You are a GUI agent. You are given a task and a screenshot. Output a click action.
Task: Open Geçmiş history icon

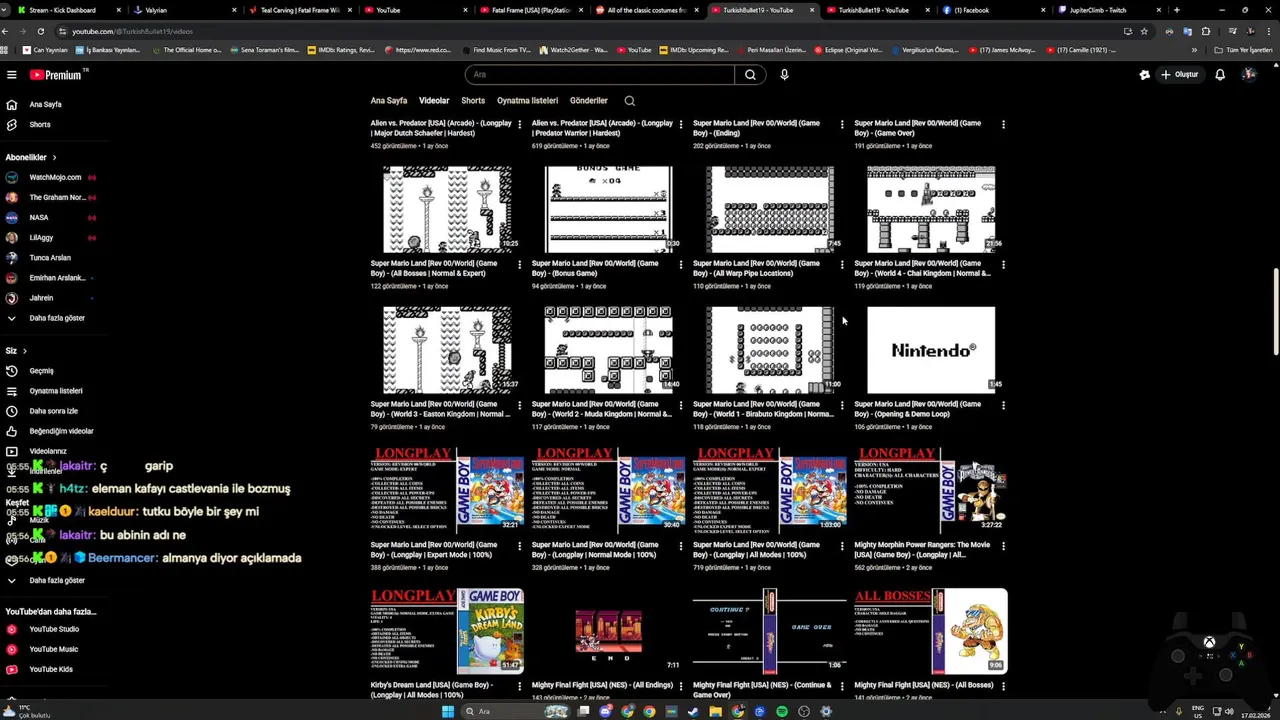[12, 371]
